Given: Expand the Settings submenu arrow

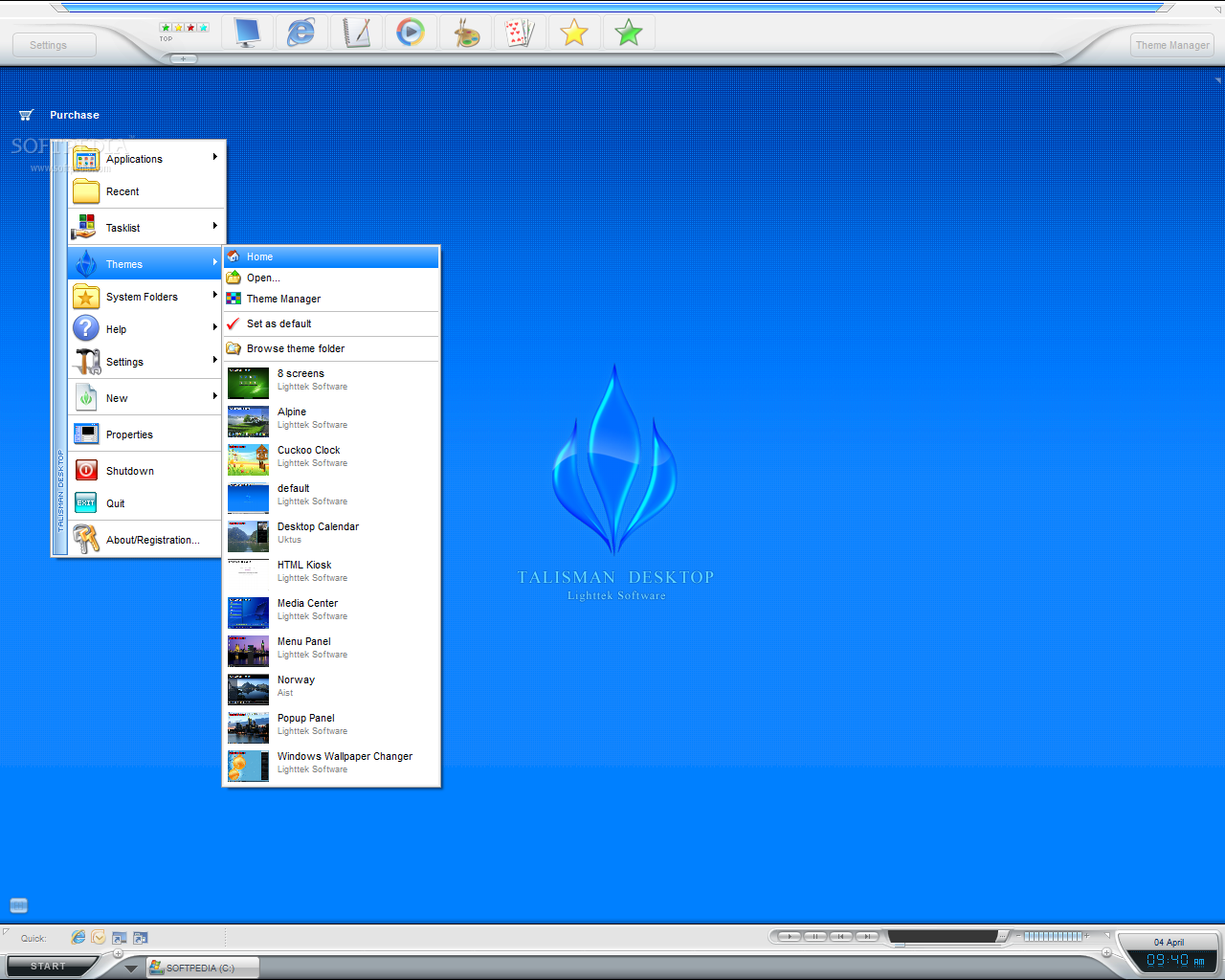Looking at the screenshot, I should pyautogui.click(x=215, y=360).
